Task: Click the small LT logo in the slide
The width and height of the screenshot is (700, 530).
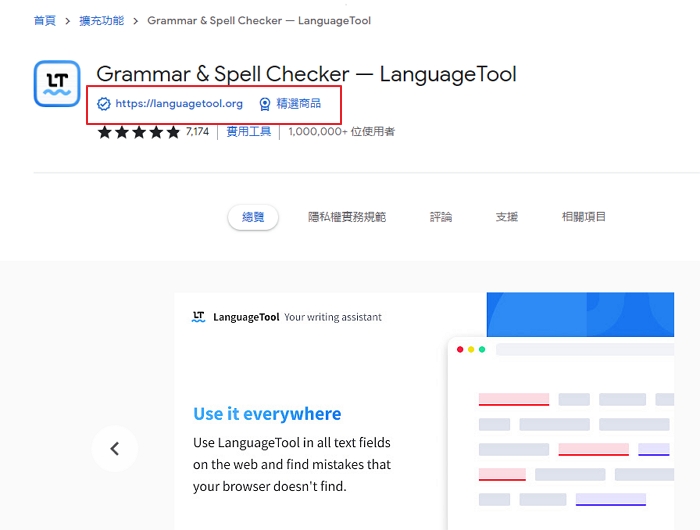Action: point(198,317)
